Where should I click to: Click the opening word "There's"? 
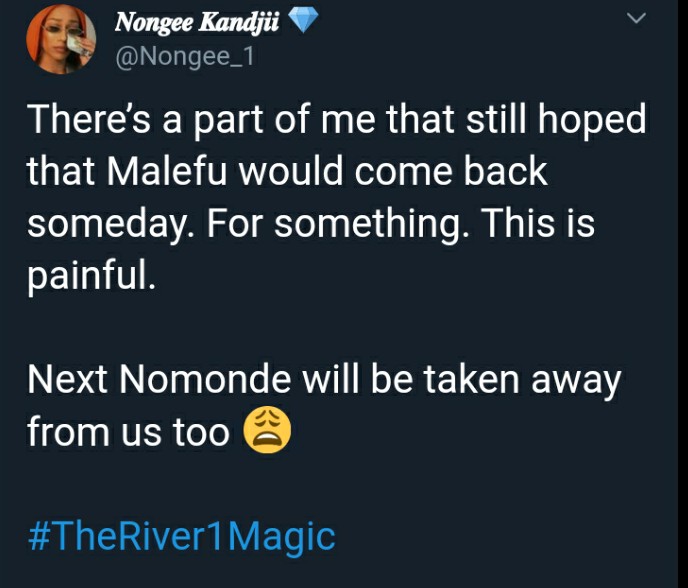[x=89, y=119]
